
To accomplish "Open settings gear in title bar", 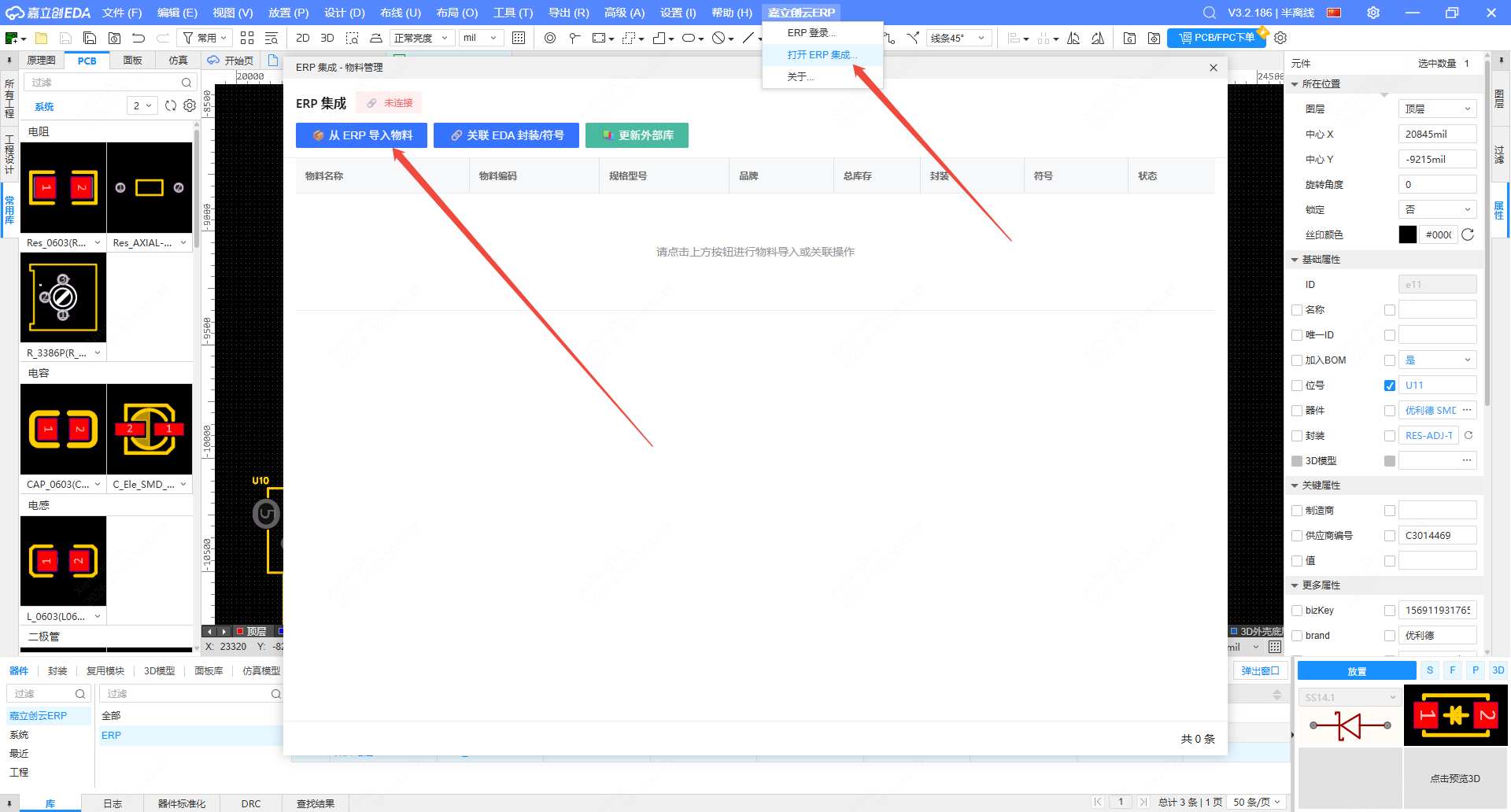I will [x=1373, y=13].
